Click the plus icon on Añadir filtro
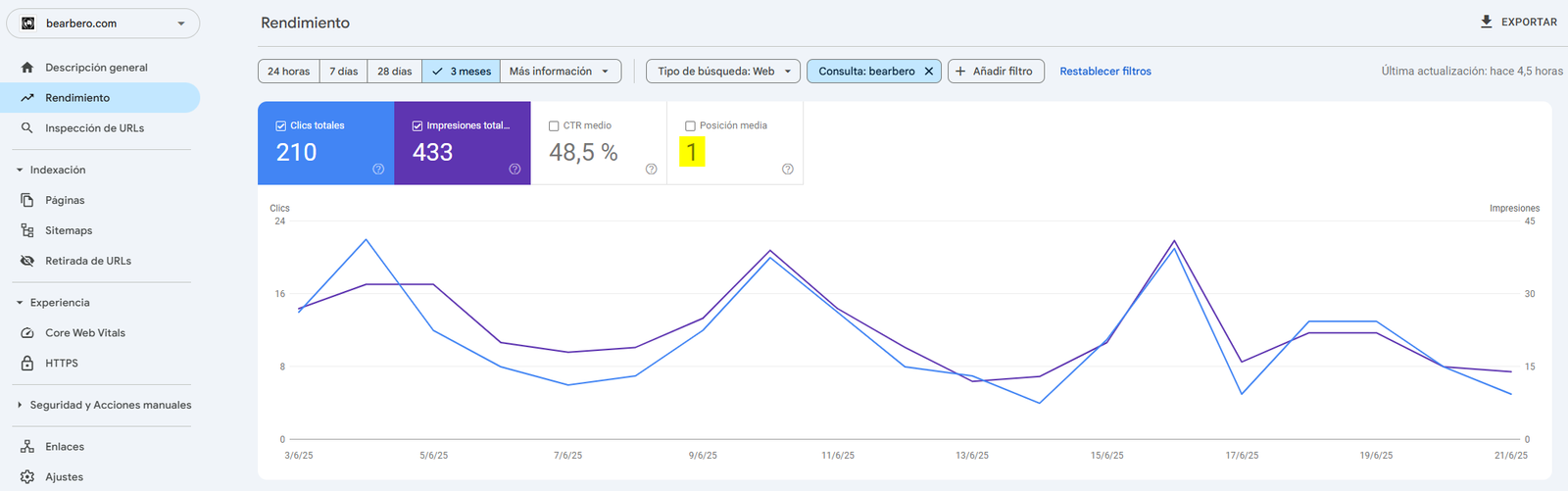1568x491 pixels. (960, 72)
